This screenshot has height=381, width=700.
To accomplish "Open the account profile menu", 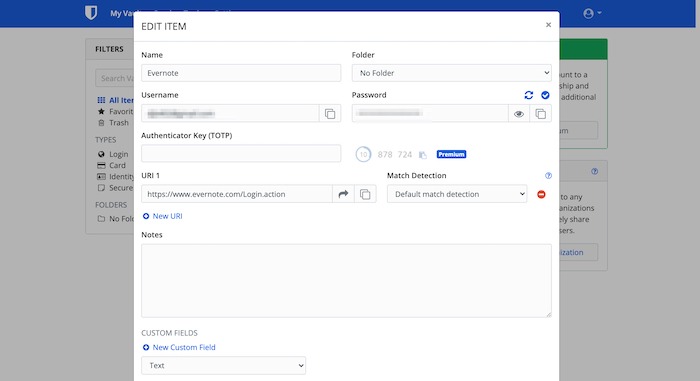I will pos(592,13).
